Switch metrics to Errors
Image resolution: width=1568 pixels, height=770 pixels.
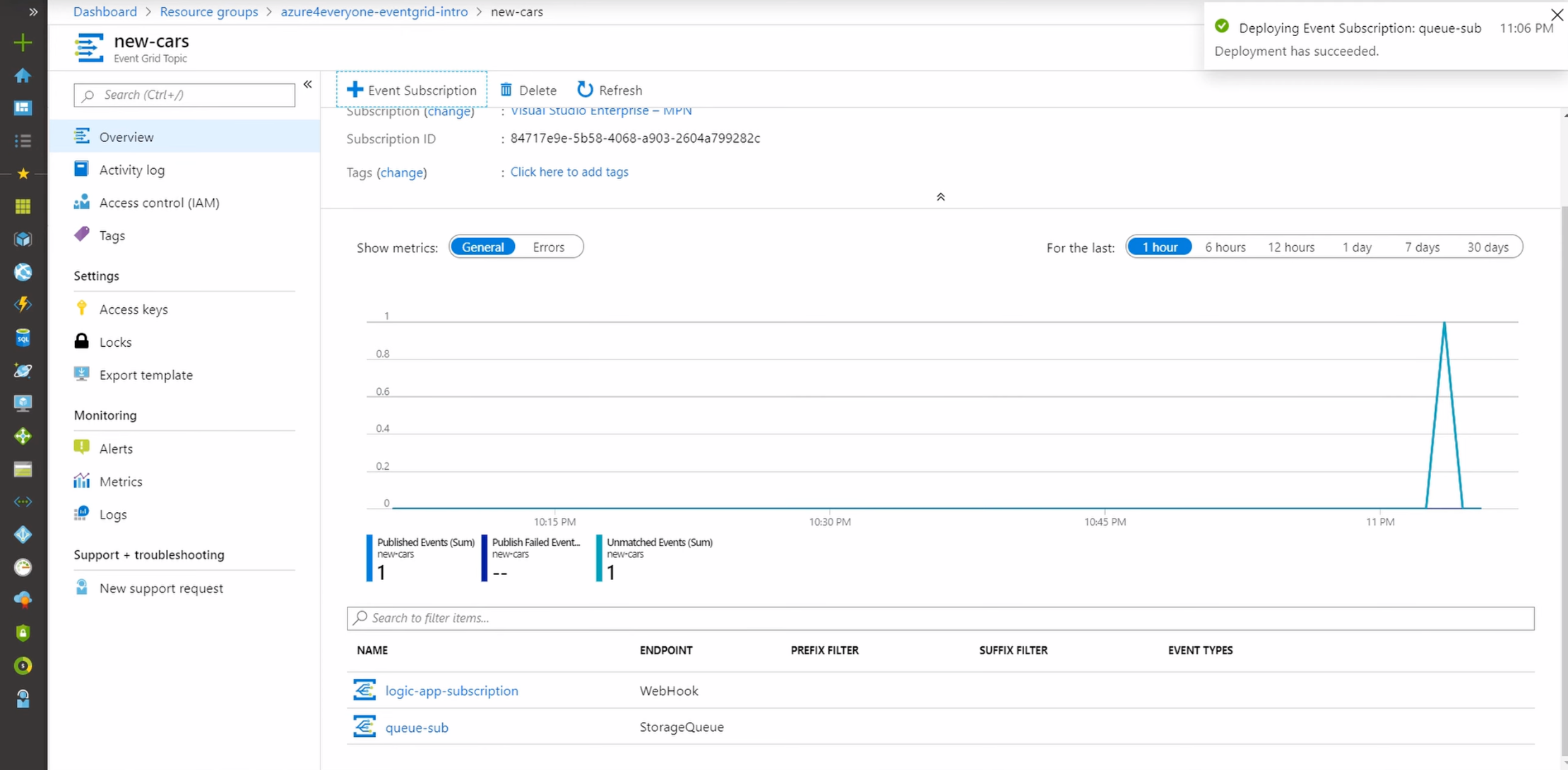coord(548,247)
